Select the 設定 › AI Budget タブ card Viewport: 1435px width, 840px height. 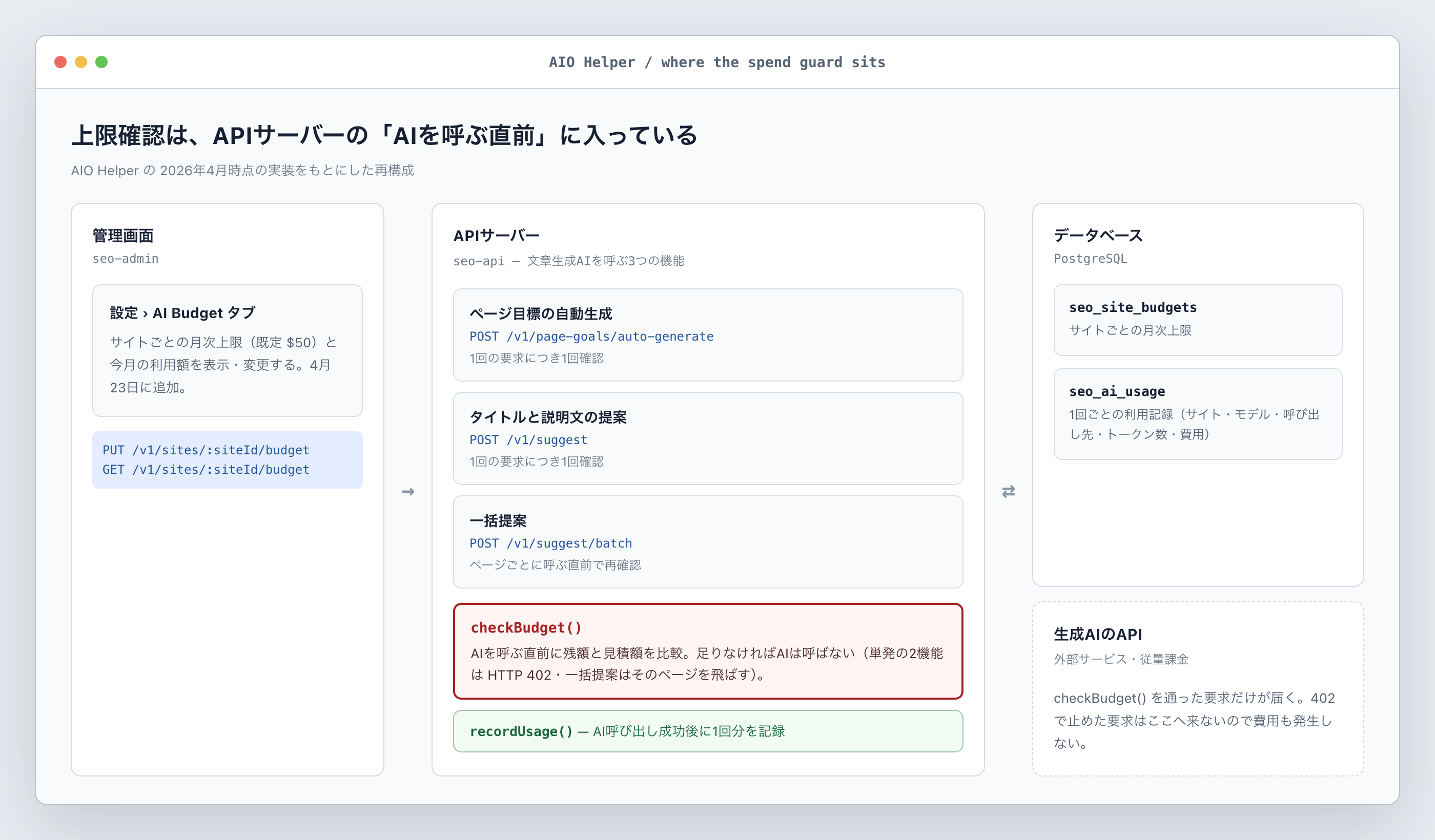click(x=227, y=350)
